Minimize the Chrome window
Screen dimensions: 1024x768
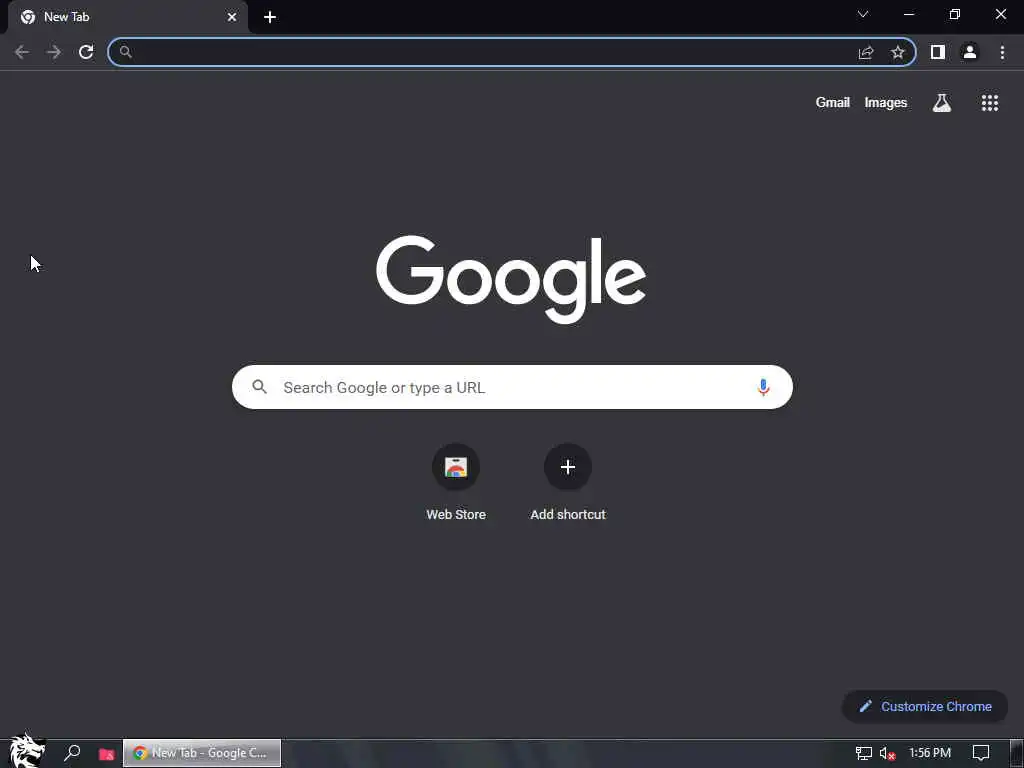pyautogui.click(x=909, y=14)
